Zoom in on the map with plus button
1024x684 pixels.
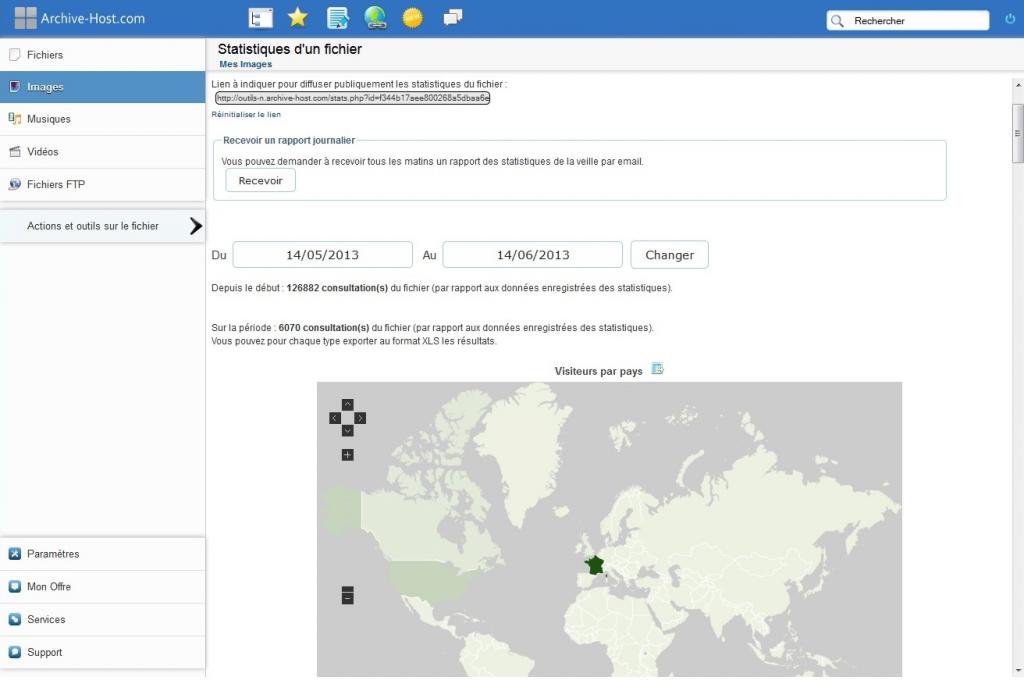(347, 455)
